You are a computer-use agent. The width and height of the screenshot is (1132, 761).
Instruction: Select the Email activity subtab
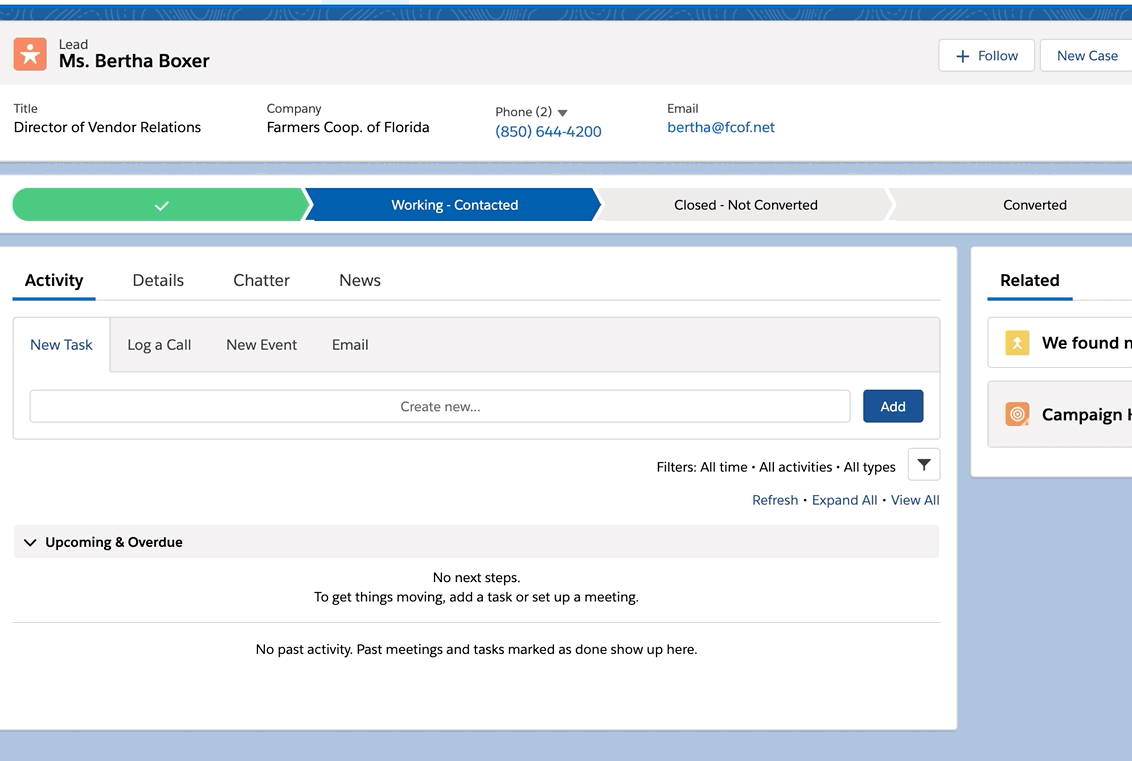coord(350,345)
